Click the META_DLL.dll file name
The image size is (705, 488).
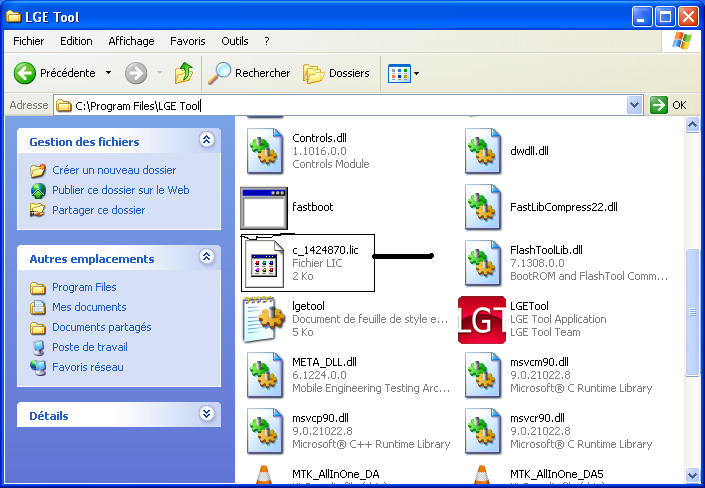tap(324, 362)
